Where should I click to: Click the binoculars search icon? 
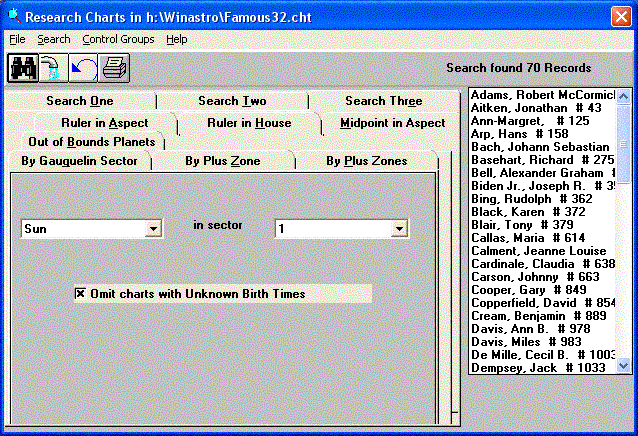[x=22, y=68]
